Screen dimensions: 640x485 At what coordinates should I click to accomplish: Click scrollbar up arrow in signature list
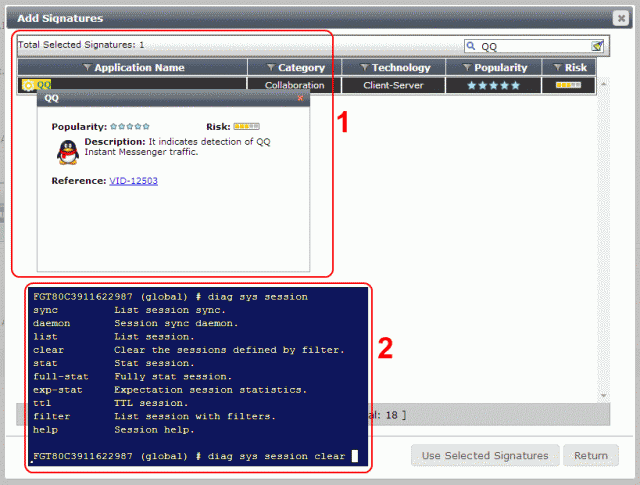tap(603, 84)
